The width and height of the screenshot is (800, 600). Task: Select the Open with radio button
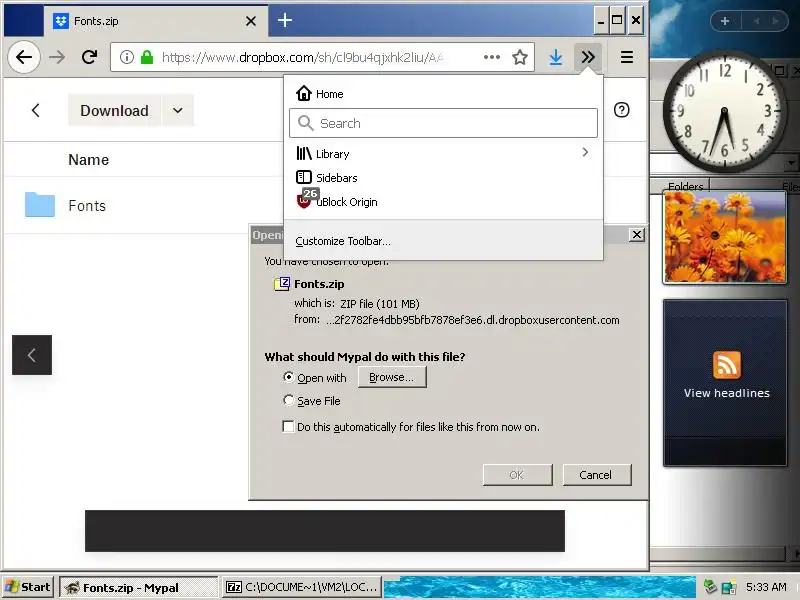coord(288,377)
